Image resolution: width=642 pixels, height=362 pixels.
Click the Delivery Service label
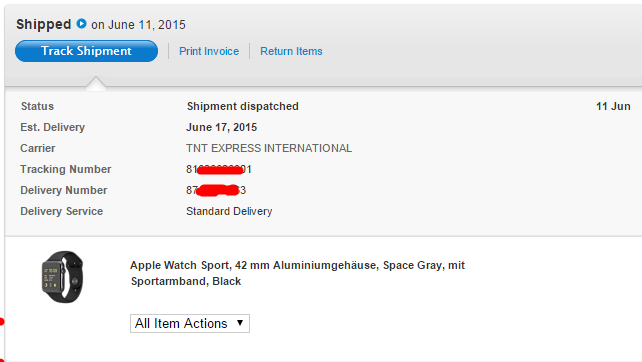tap(62, 211)
